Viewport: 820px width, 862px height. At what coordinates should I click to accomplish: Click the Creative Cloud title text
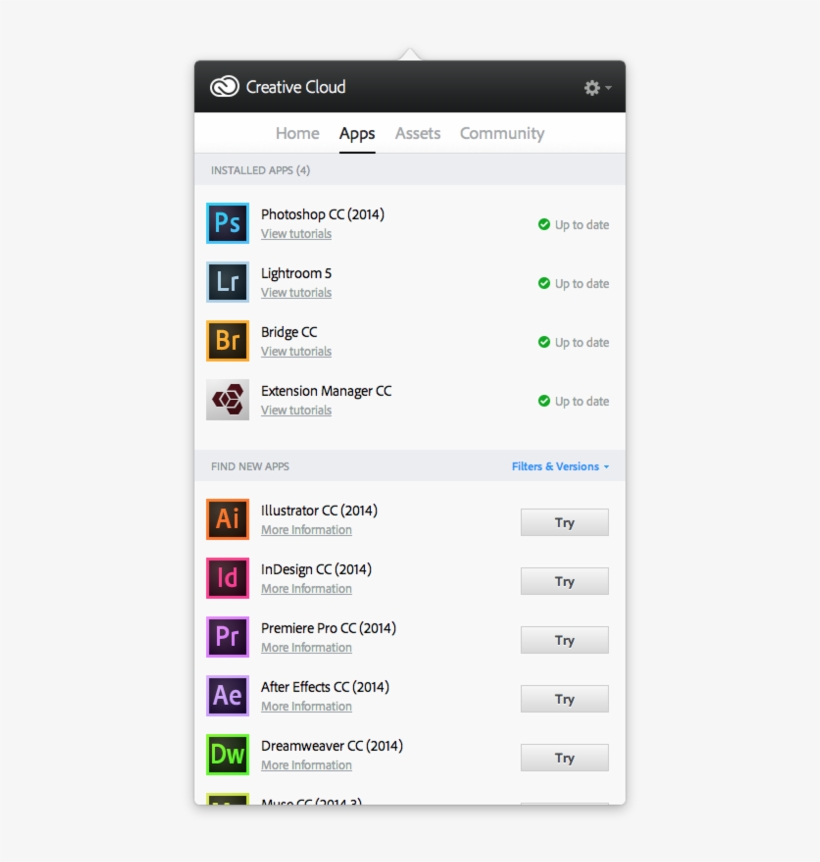[296, 87]
